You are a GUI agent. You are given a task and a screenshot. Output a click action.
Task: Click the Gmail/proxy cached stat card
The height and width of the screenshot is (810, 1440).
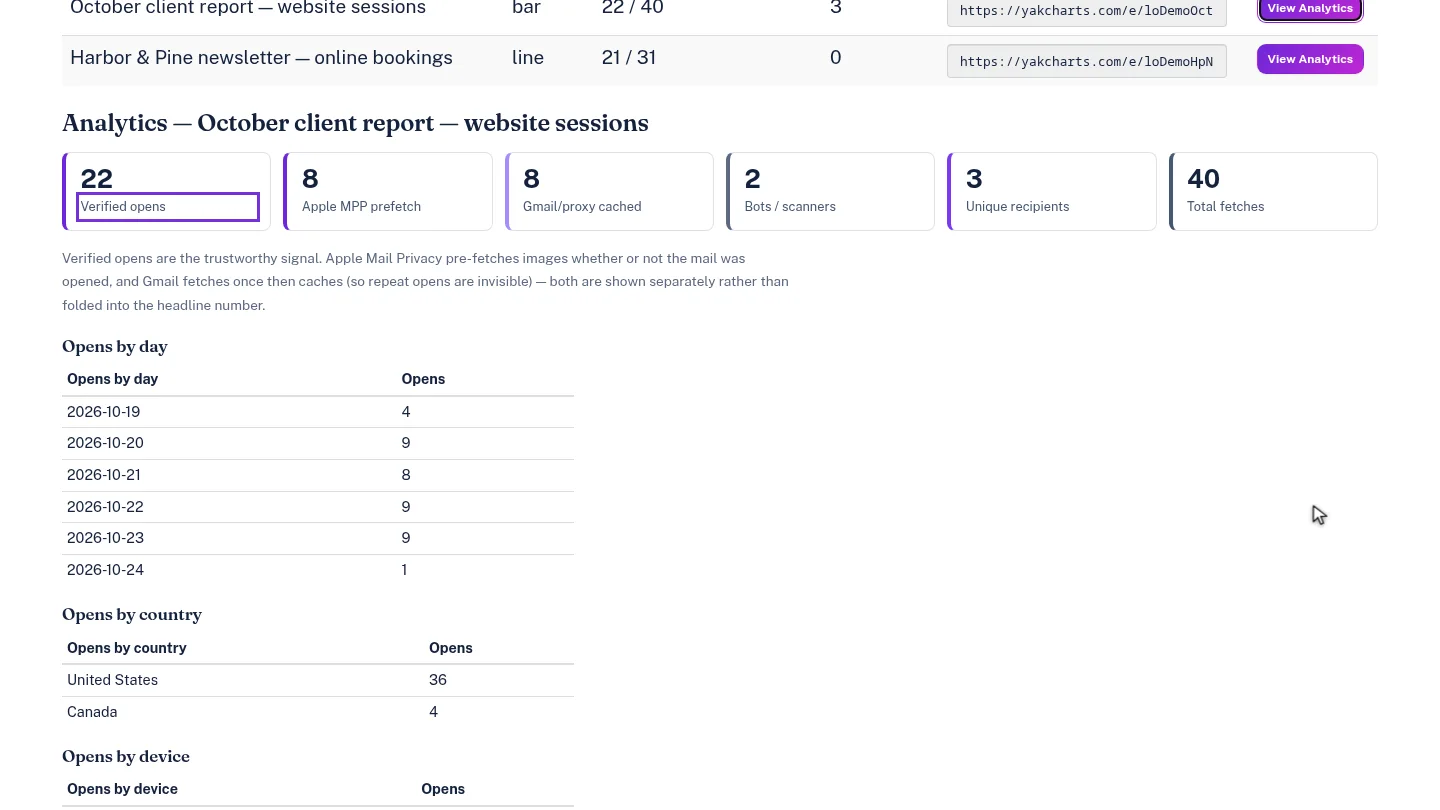point(609,191)
